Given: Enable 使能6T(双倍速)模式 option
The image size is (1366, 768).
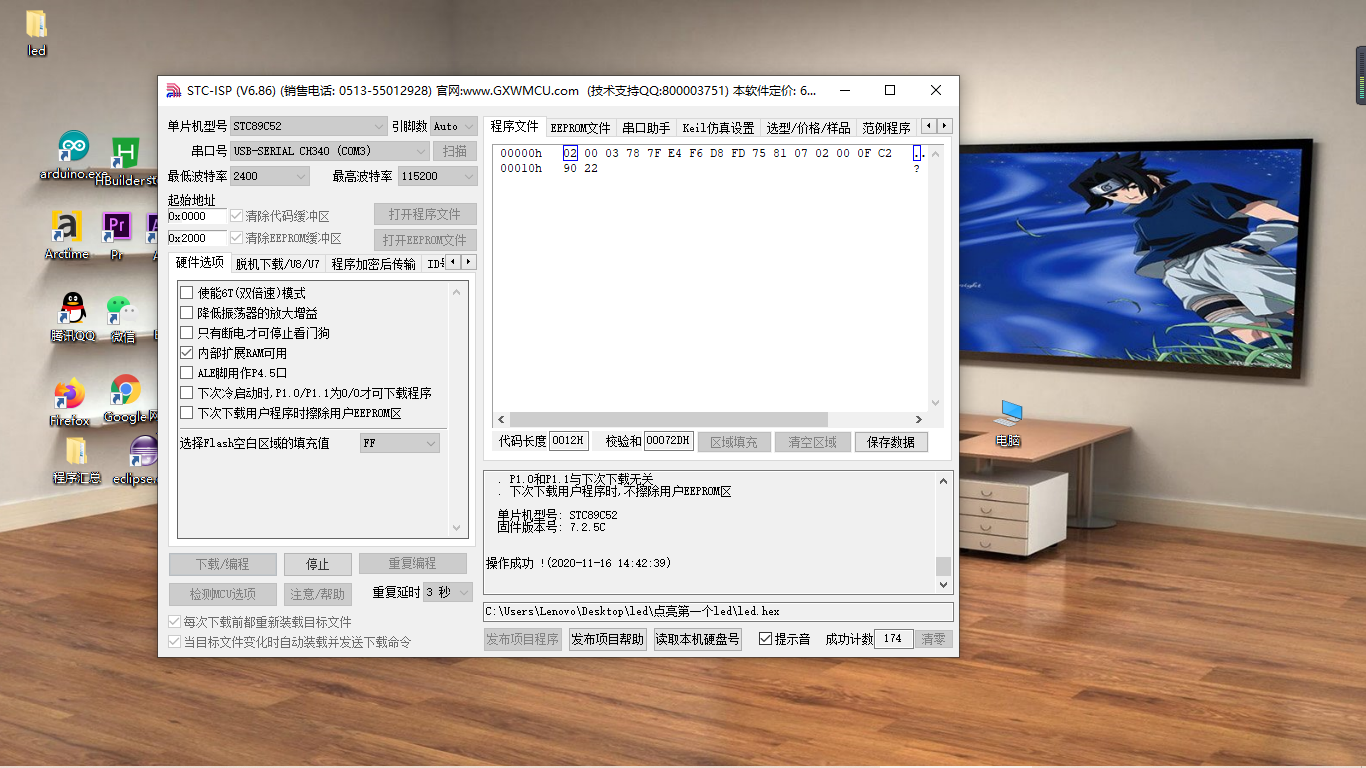Looking at the screenshot, I should pyautogui.click(x=186, y=293).
